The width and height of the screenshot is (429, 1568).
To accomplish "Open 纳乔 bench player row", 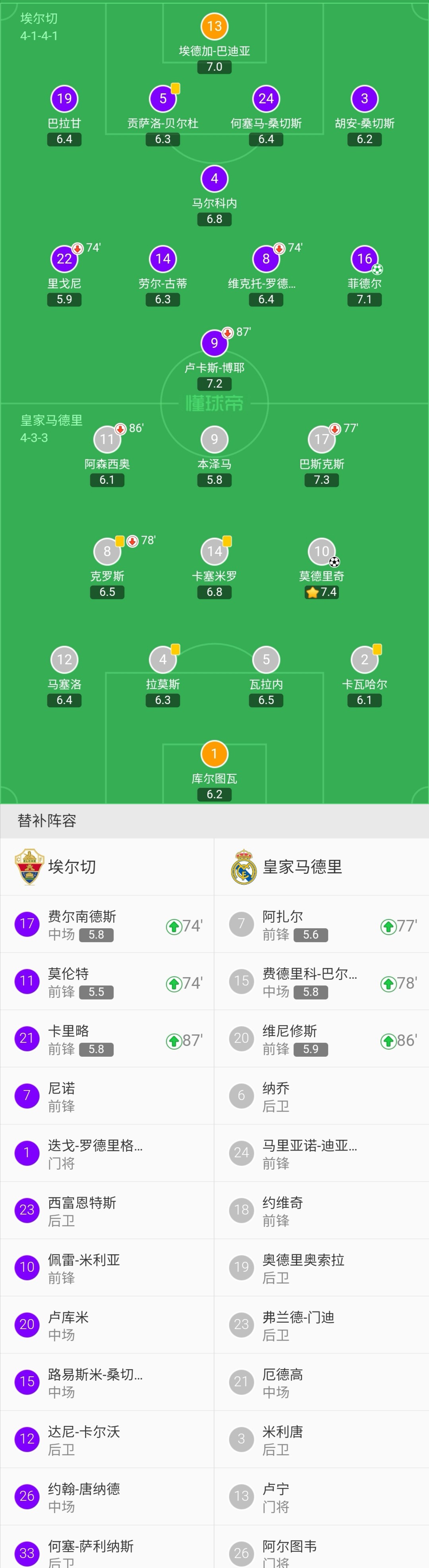I will point(322,1096).
